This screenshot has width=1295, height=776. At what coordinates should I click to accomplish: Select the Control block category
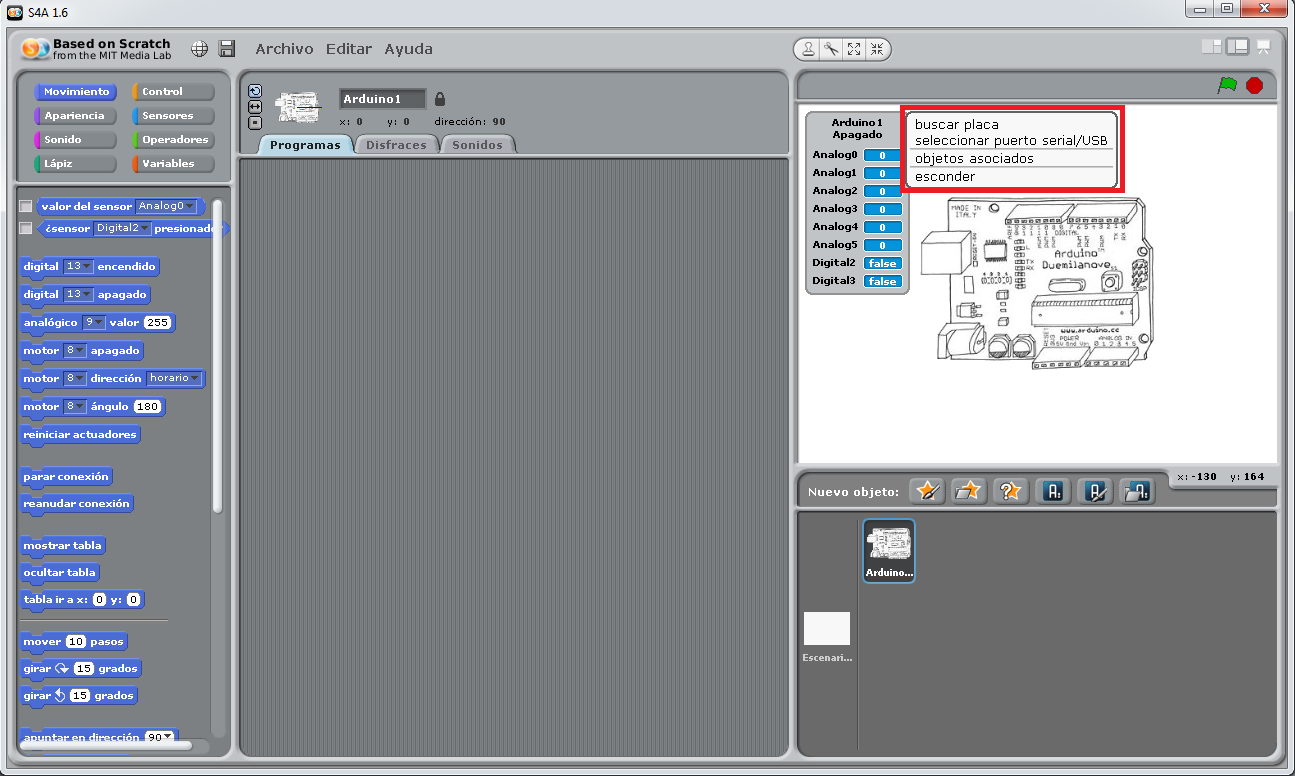pyautogui.click(x=173, y=92)
